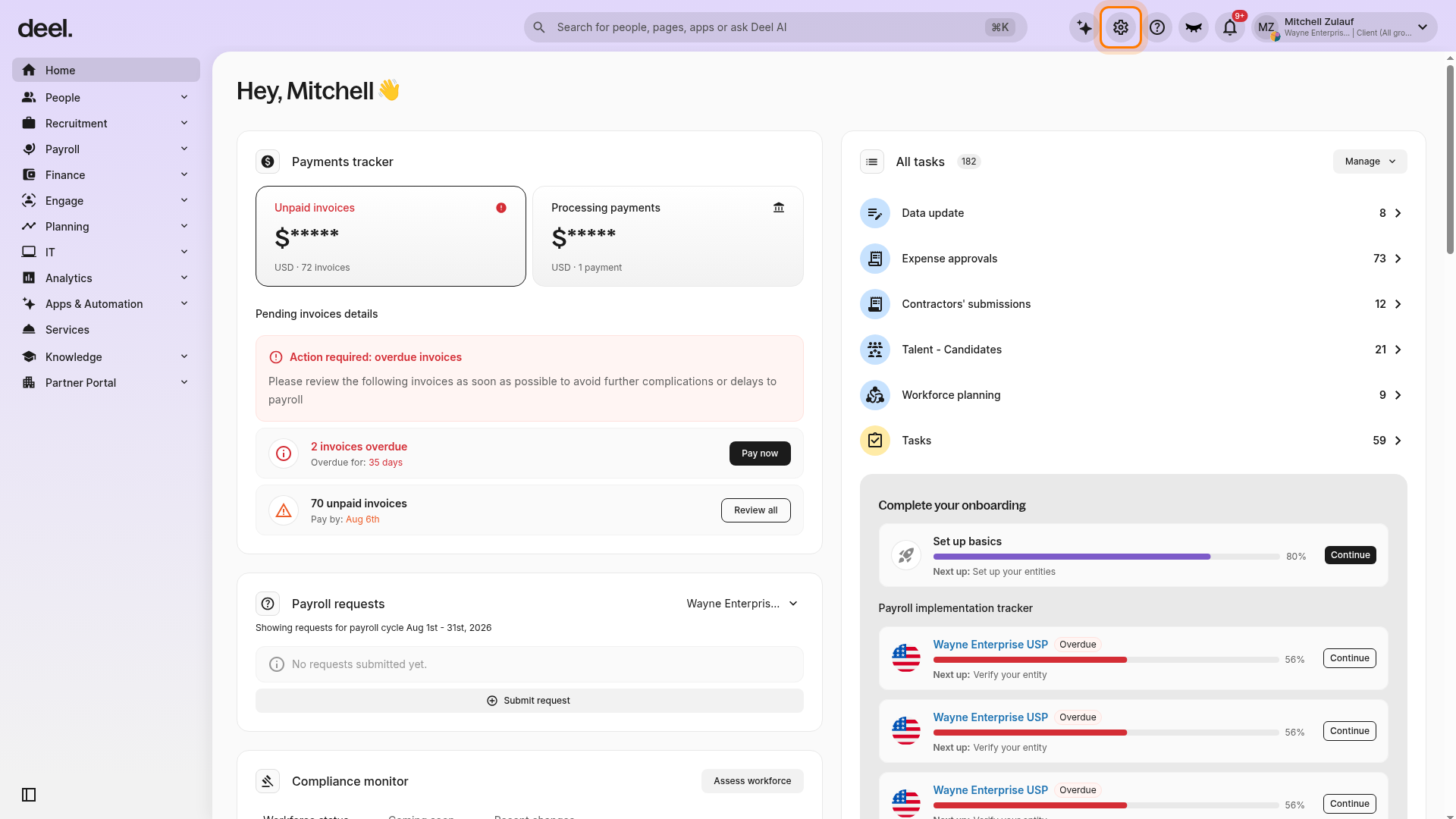Click the page vertical scrollbar
This screenshot has height=819, width=1456.
(x=1450, y=159)
